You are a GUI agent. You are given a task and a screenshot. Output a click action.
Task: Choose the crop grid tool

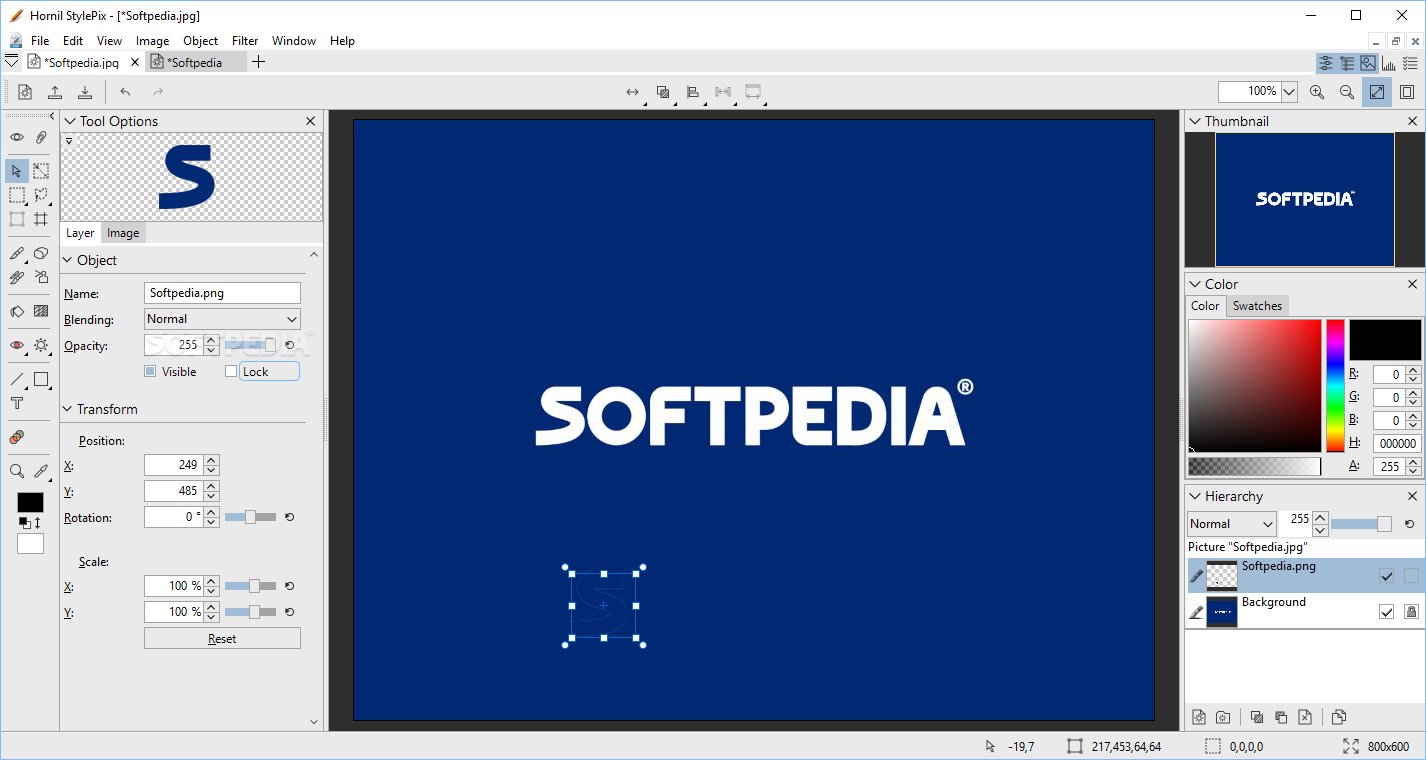(x=41, y=219)
